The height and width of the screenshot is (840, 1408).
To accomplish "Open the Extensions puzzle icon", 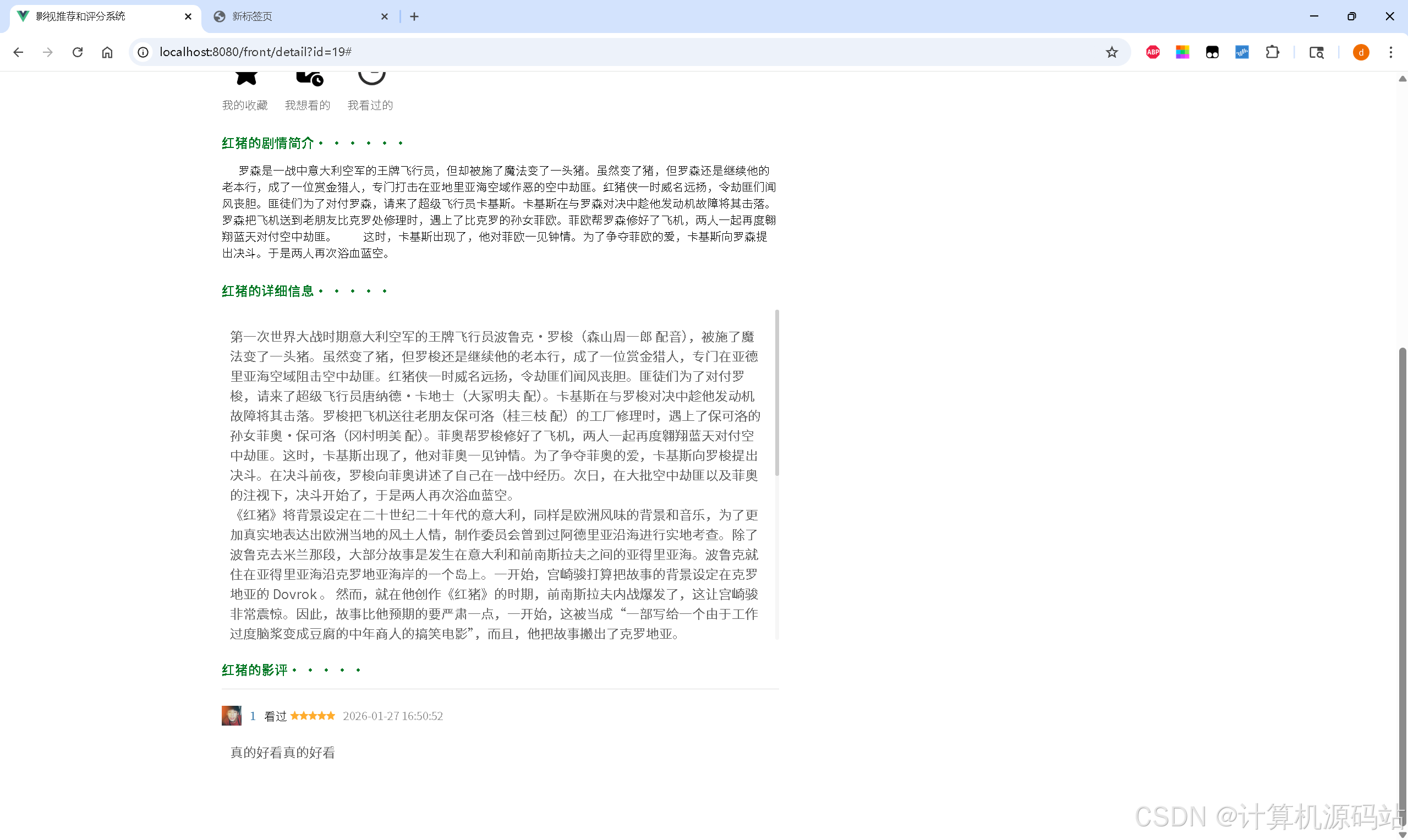I will [1272, 52].
